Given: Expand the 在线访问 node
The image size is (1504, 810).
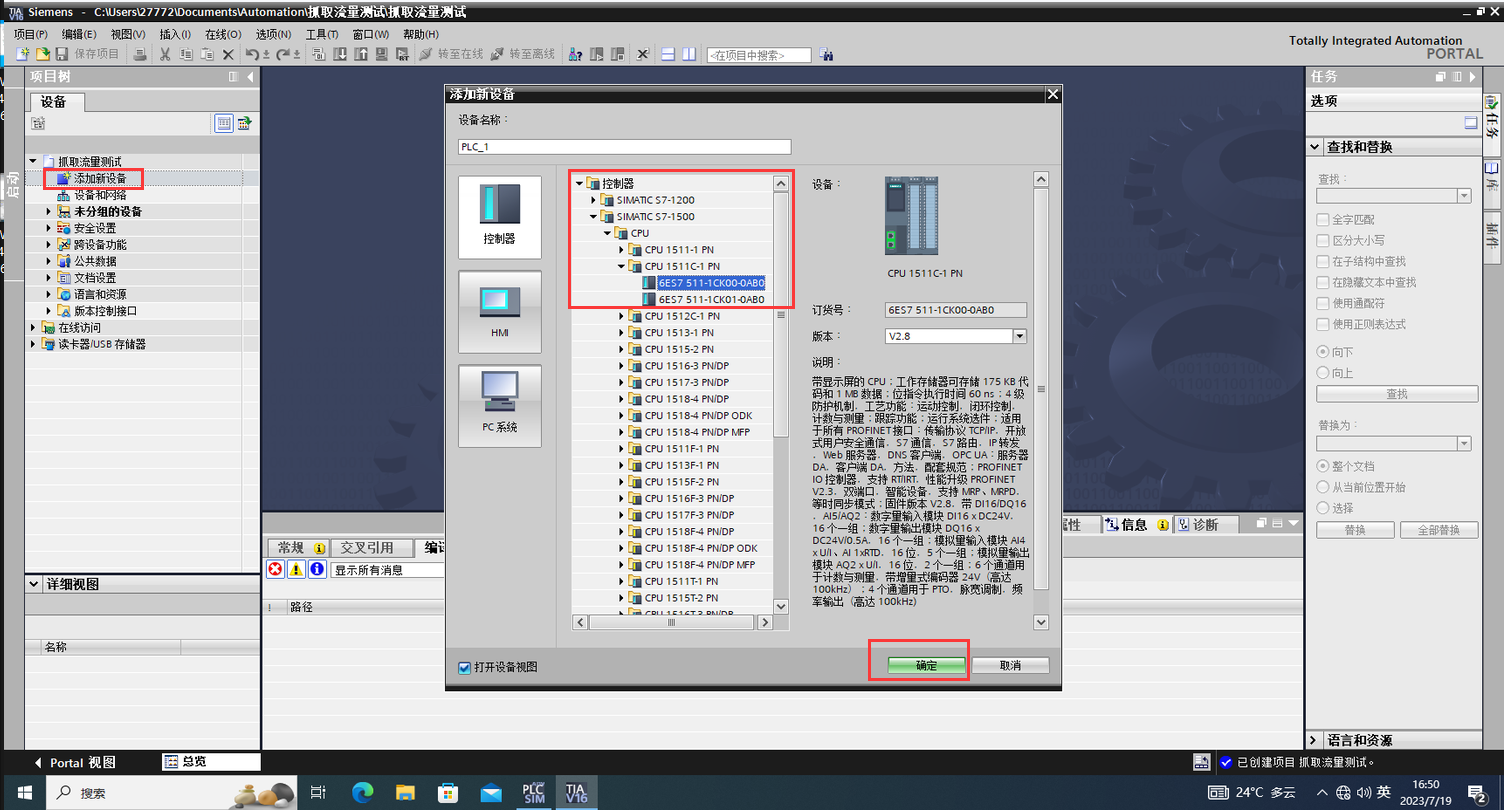Looking at the screenshot, I should pos(33,327).
